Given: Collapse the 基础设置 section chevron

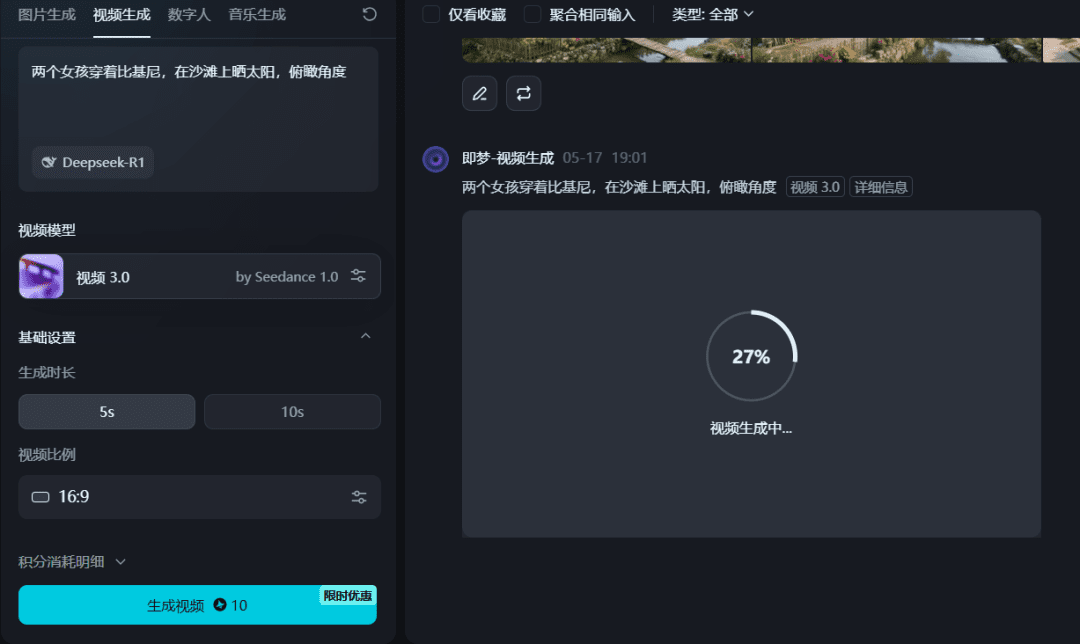Looking at the screenshot, I should point(365,337).
